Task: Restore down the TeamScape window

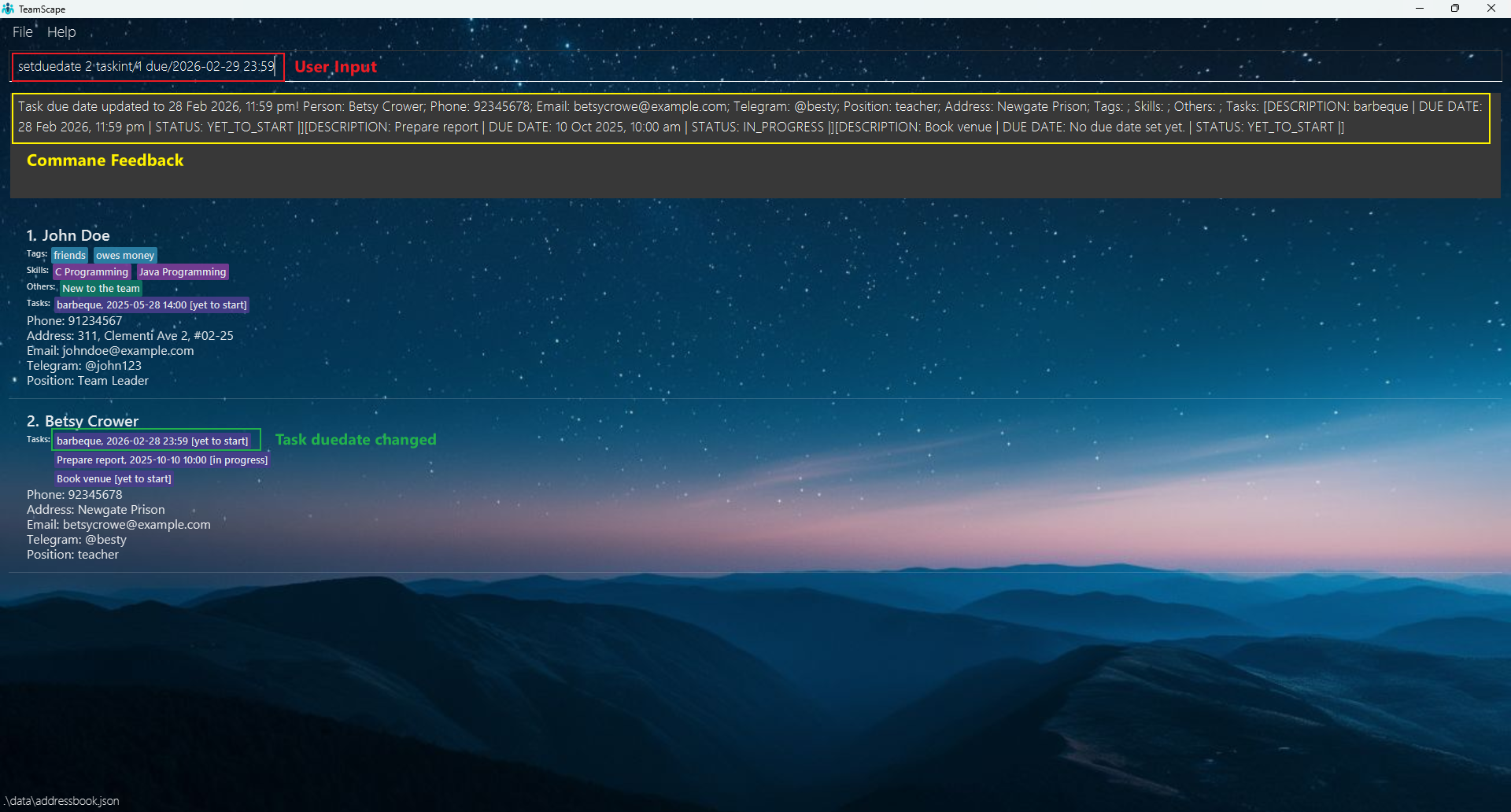Action: point(1455,9)
